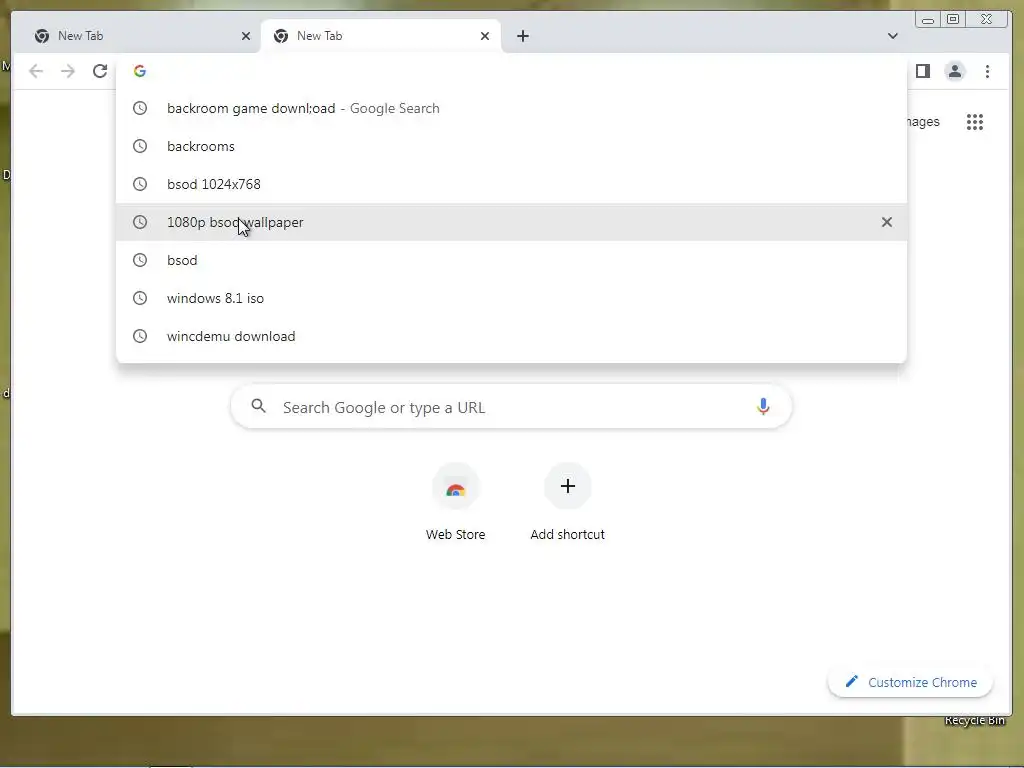
Task: Select the 1080p bsod wallpaper suggestion
Action: (511, 222)
